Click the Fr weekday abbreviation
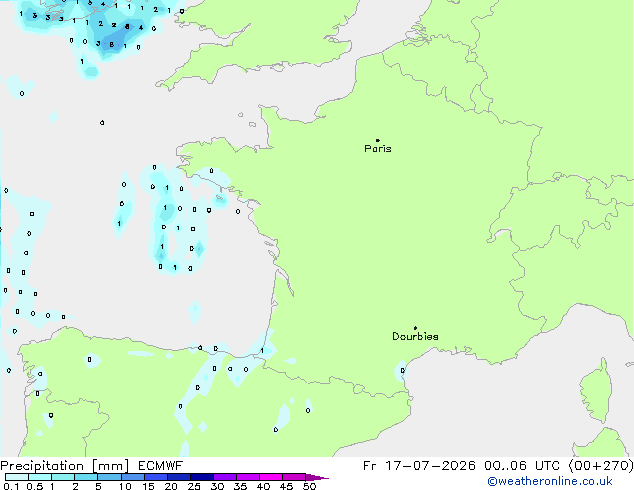Image resolution: width=634 pixels, height=490 pixels. click(369, 466)
